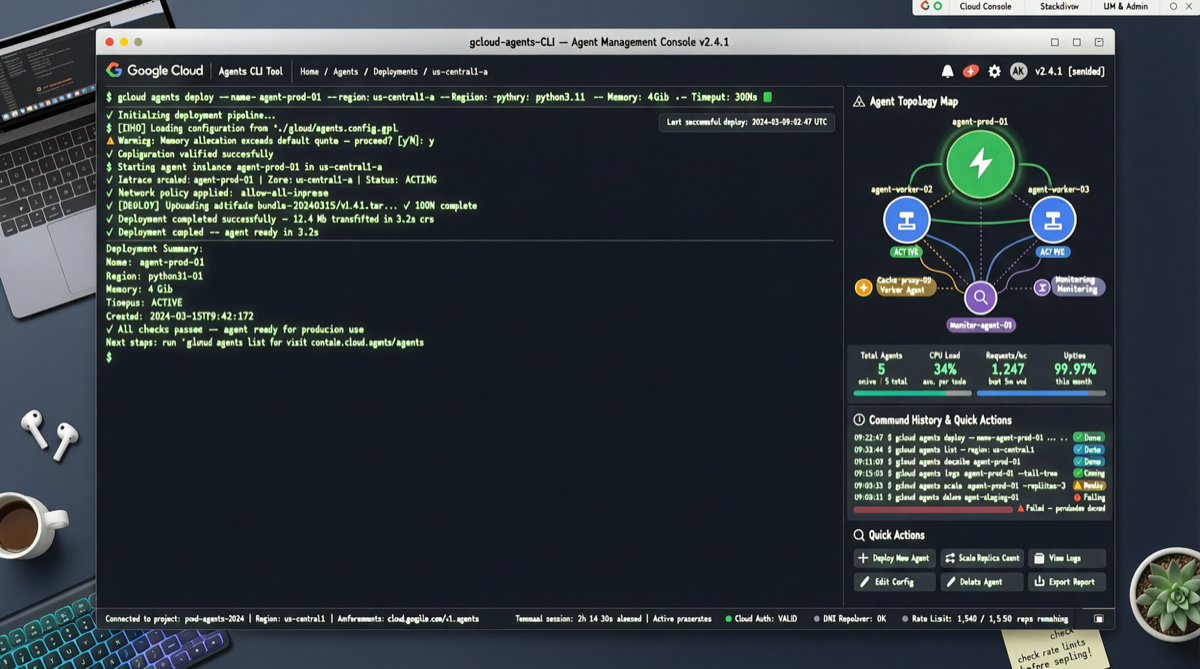Click the us-central1-a breadcrumb

coord(460,72)
